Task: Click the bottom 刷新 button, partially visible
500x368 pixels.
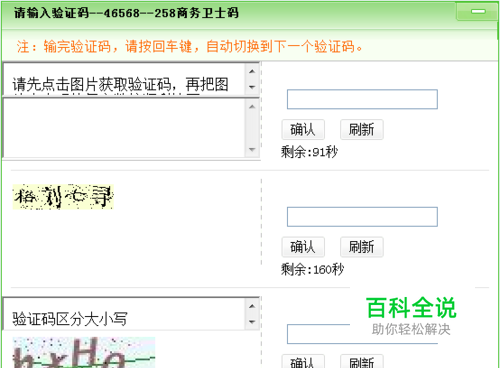Action: [362, 361]
